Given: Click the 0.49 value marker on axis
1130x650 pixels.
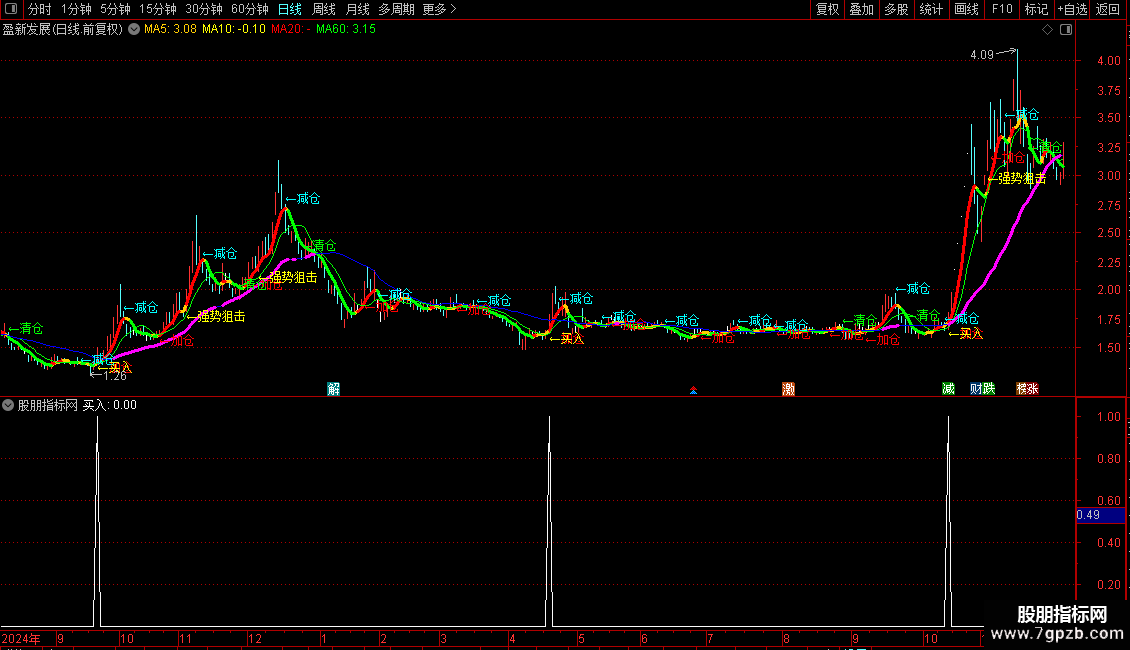Looking at the screenshot, I should tap(1100, 515).
